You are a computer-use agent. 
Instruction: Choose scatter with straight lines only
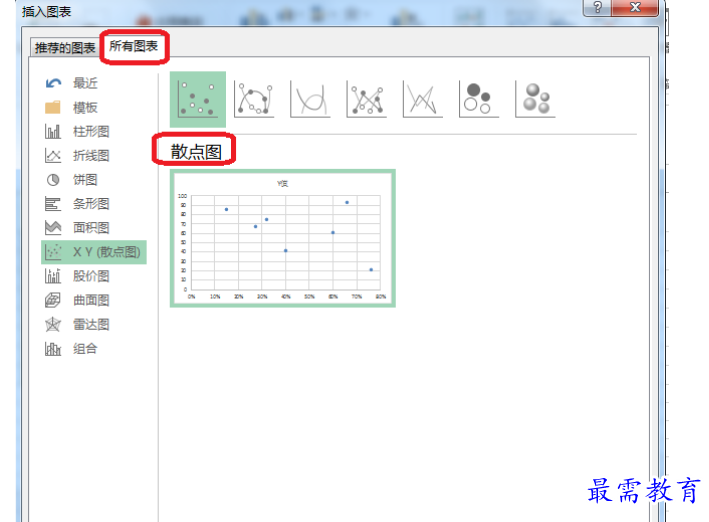(423, 99)
